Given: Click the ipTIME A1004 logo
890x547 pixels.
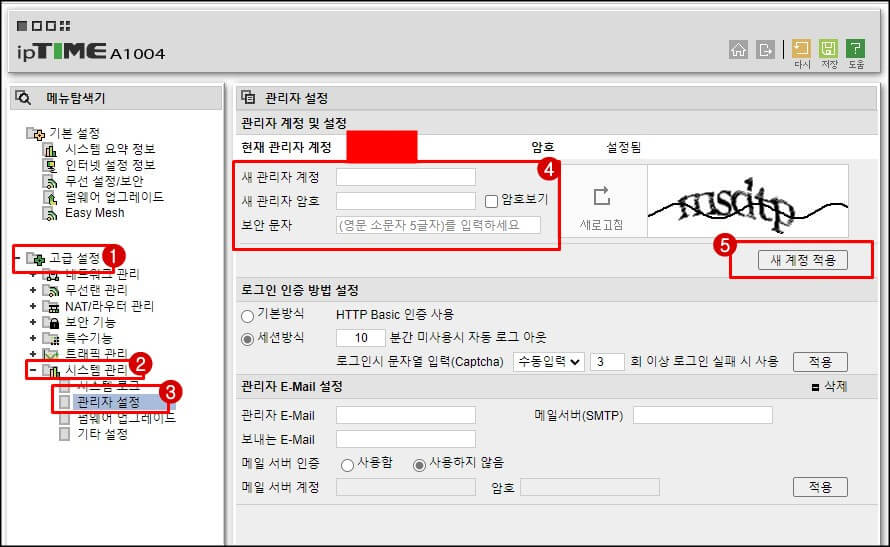Looking at the screenshot, I should (91, 52).
